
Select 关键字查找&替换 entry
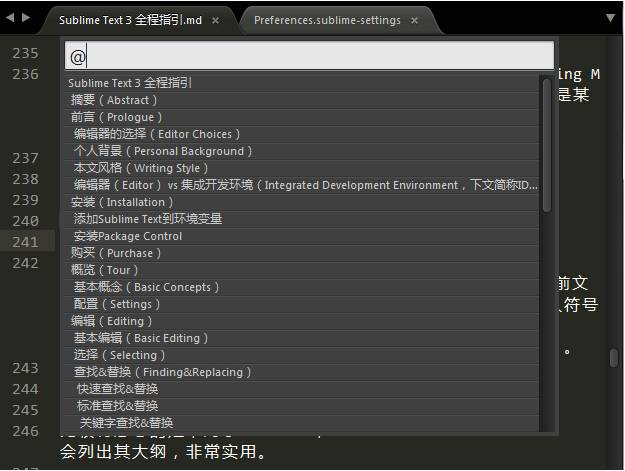(x=301, y=423)
